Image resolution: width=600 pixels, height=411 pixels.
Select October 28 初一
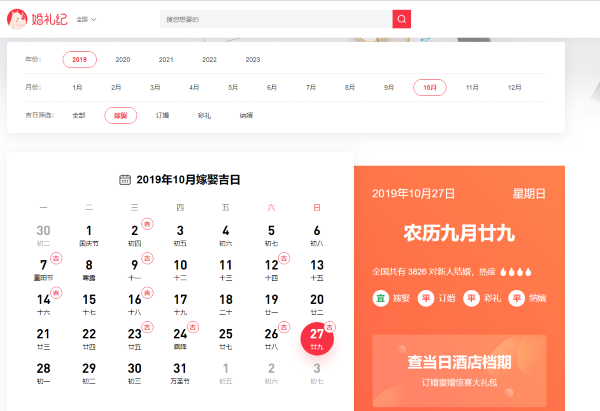(x=43, y=373)
